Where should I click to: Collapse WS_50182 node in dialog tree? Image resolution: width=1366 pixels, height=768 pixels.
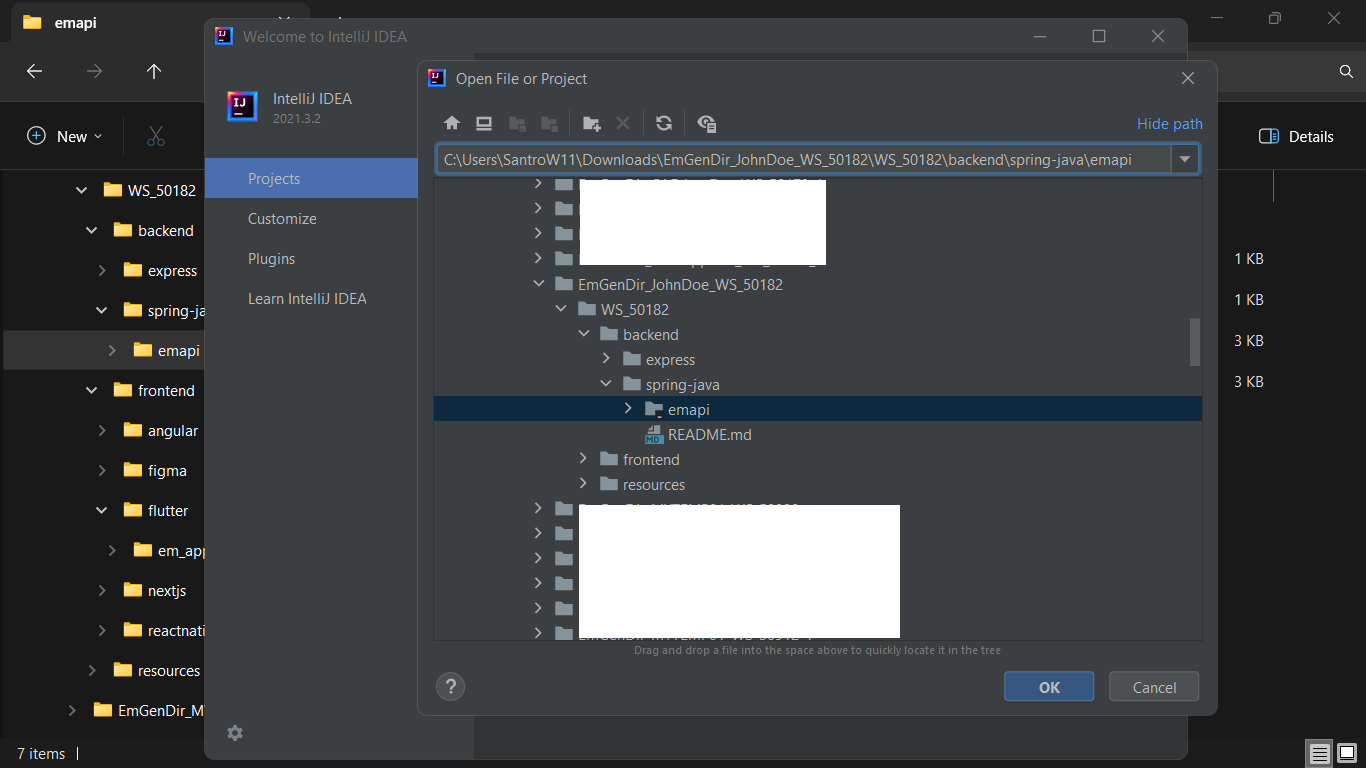pos(562,309)
